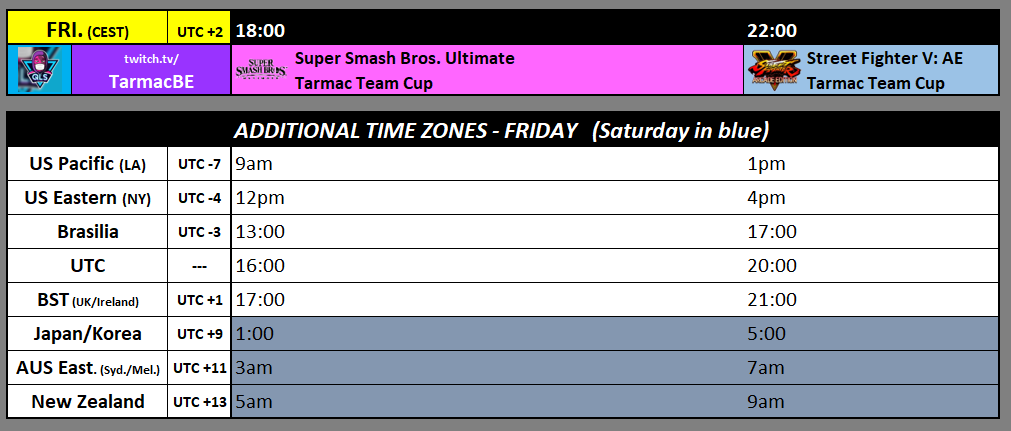Click the UTC +13 offset cell
The width and height of the screenshot is (1011, 431).
tap(199, 401)
